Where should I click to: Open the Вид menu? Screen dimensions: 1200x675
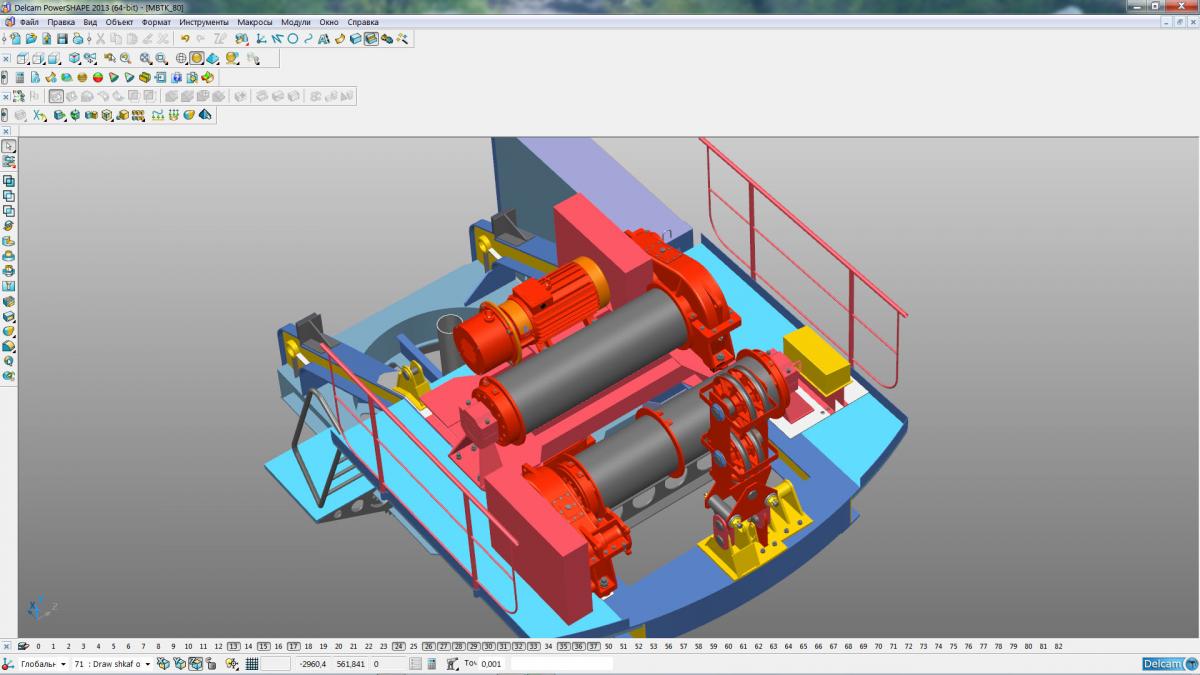tap(90, 22)
